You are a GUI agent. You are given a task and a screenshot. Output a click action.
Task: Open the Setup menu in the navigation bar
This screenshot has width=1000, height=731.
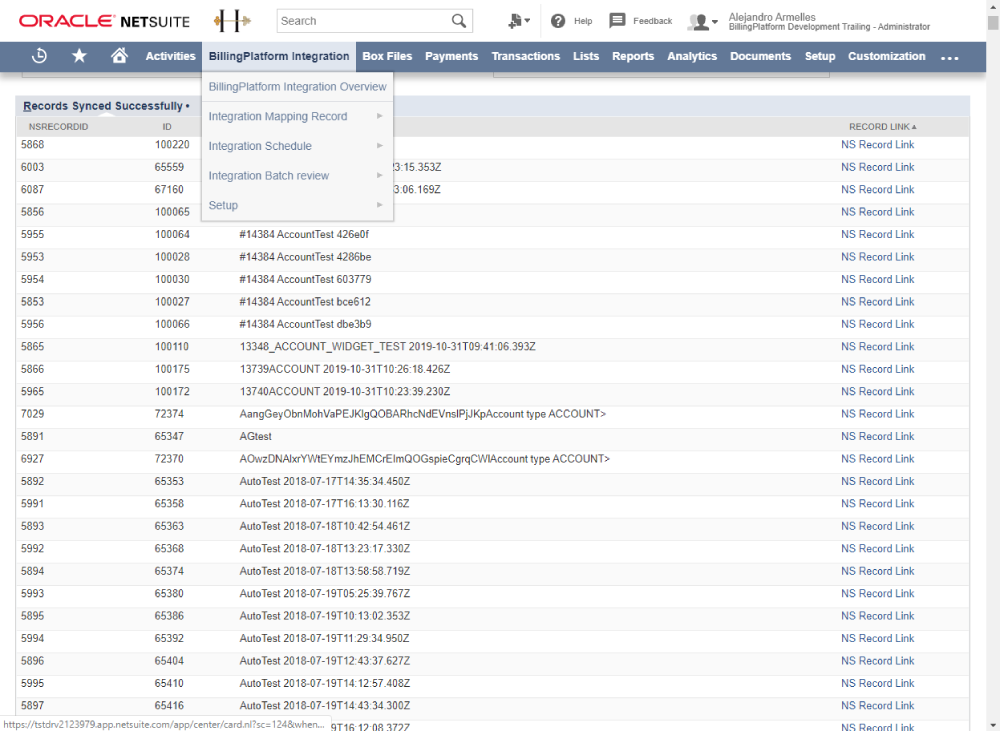[820, 56]
